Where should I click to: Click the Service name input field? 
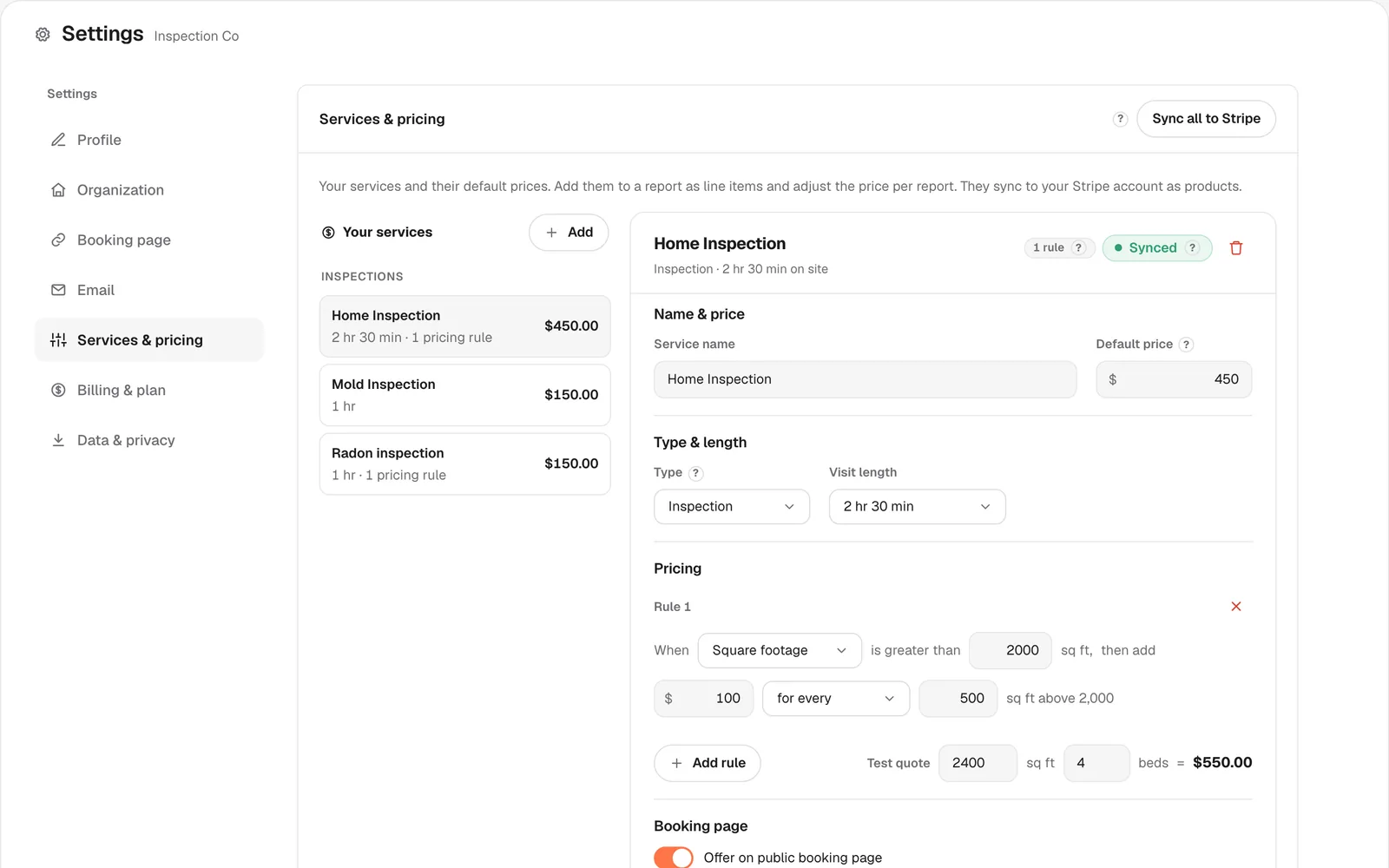tap(866, 379)
